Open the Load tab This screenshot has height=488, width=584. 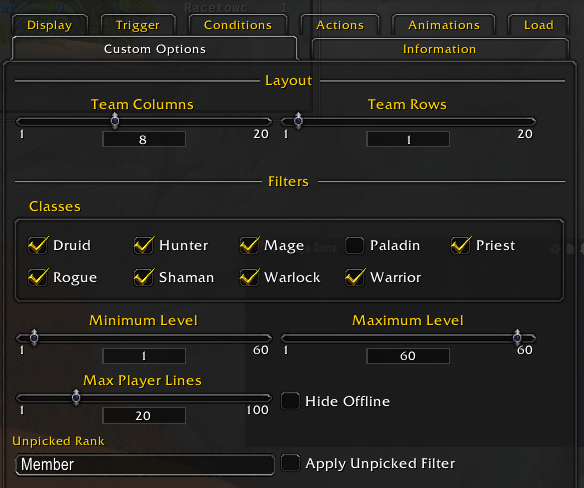539,25
